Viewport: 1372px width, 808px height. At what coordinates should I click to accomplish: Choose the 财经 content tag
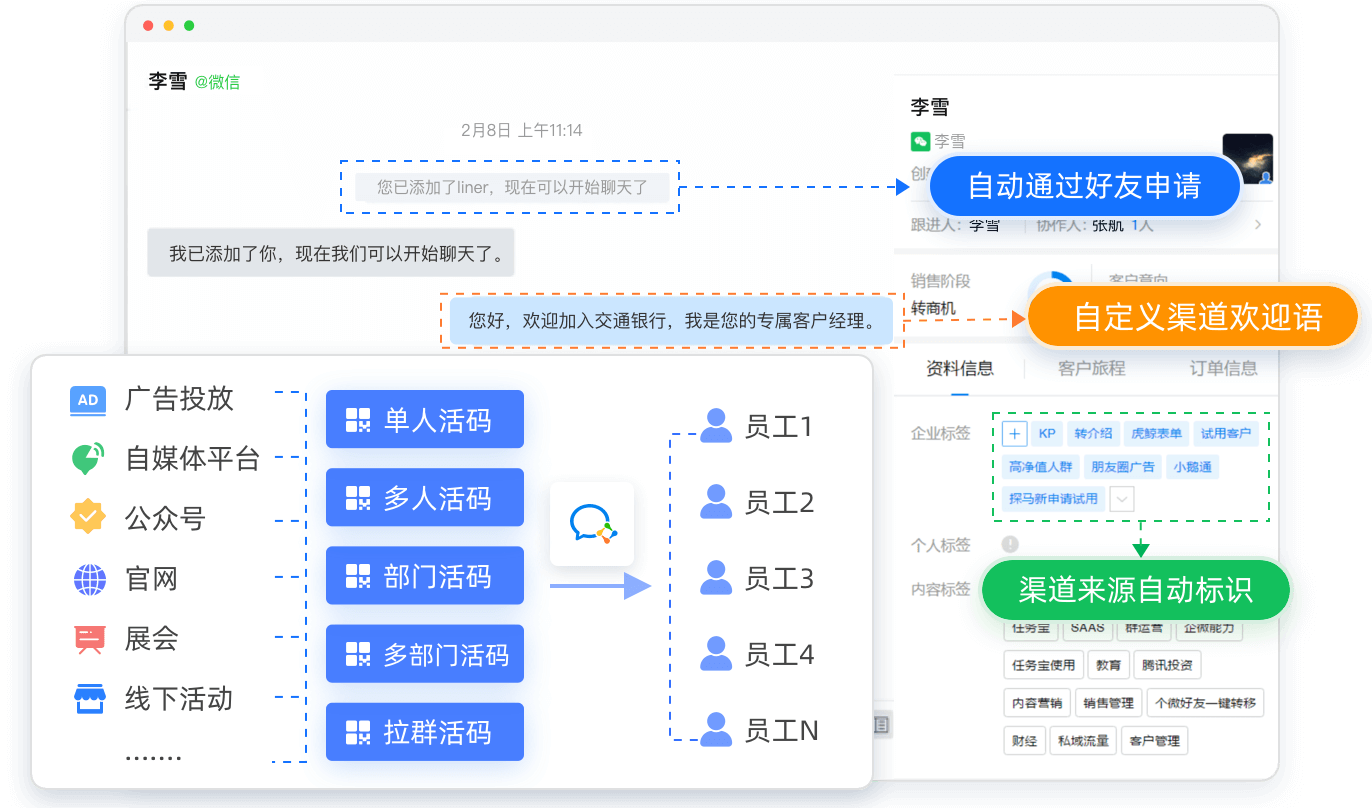coord(1024,741)
